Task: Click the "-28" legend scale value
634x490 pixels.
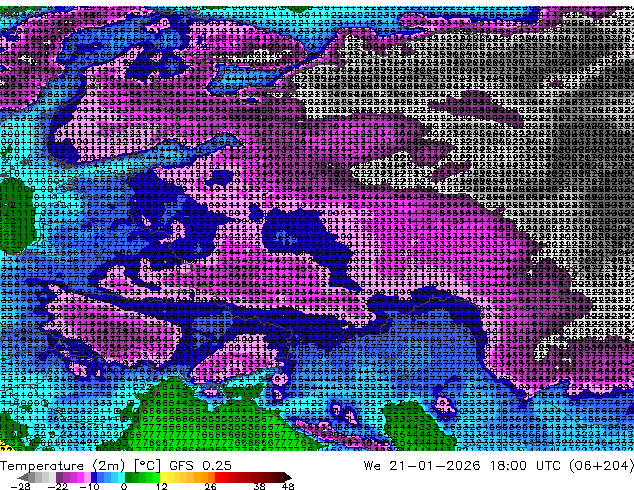Action: coord(20,486)
